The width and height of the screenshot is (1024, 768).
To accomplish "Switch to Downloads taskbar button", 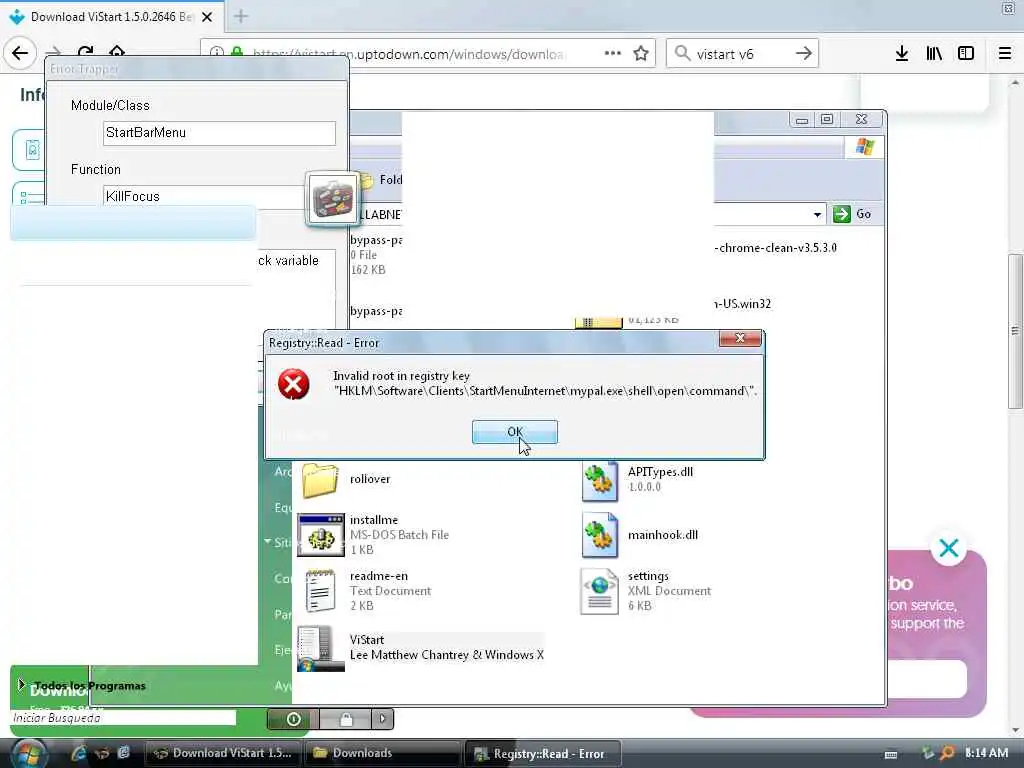I will 382,754.
